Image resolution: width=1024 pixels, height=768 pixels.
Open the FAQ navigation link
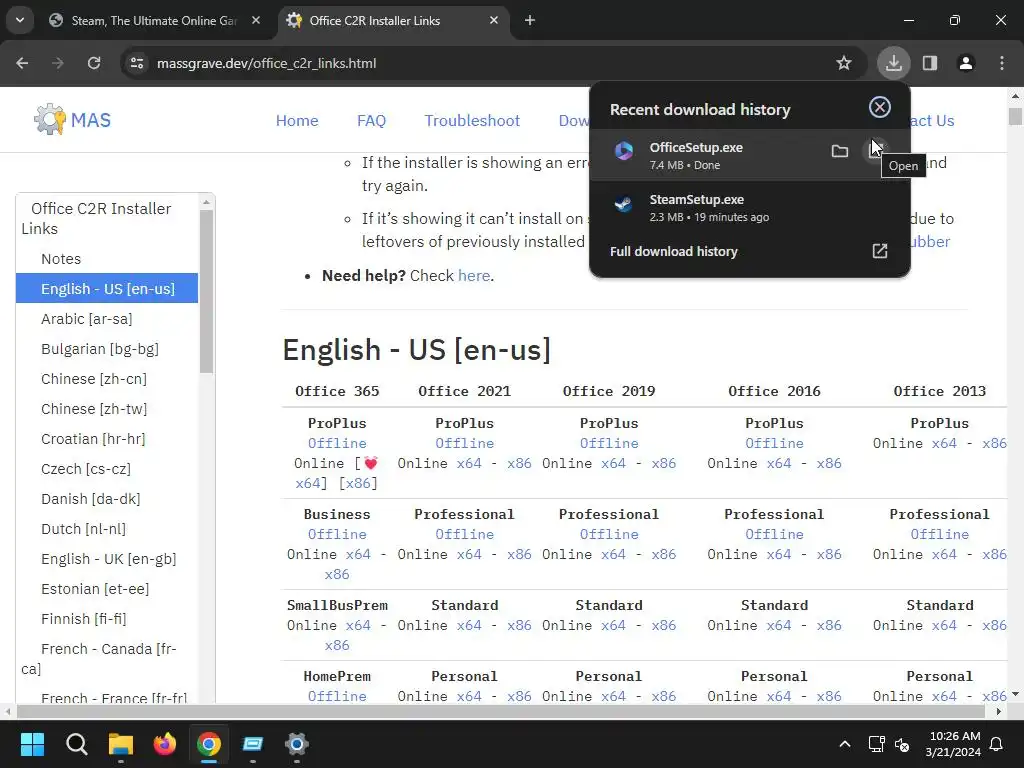372,121
